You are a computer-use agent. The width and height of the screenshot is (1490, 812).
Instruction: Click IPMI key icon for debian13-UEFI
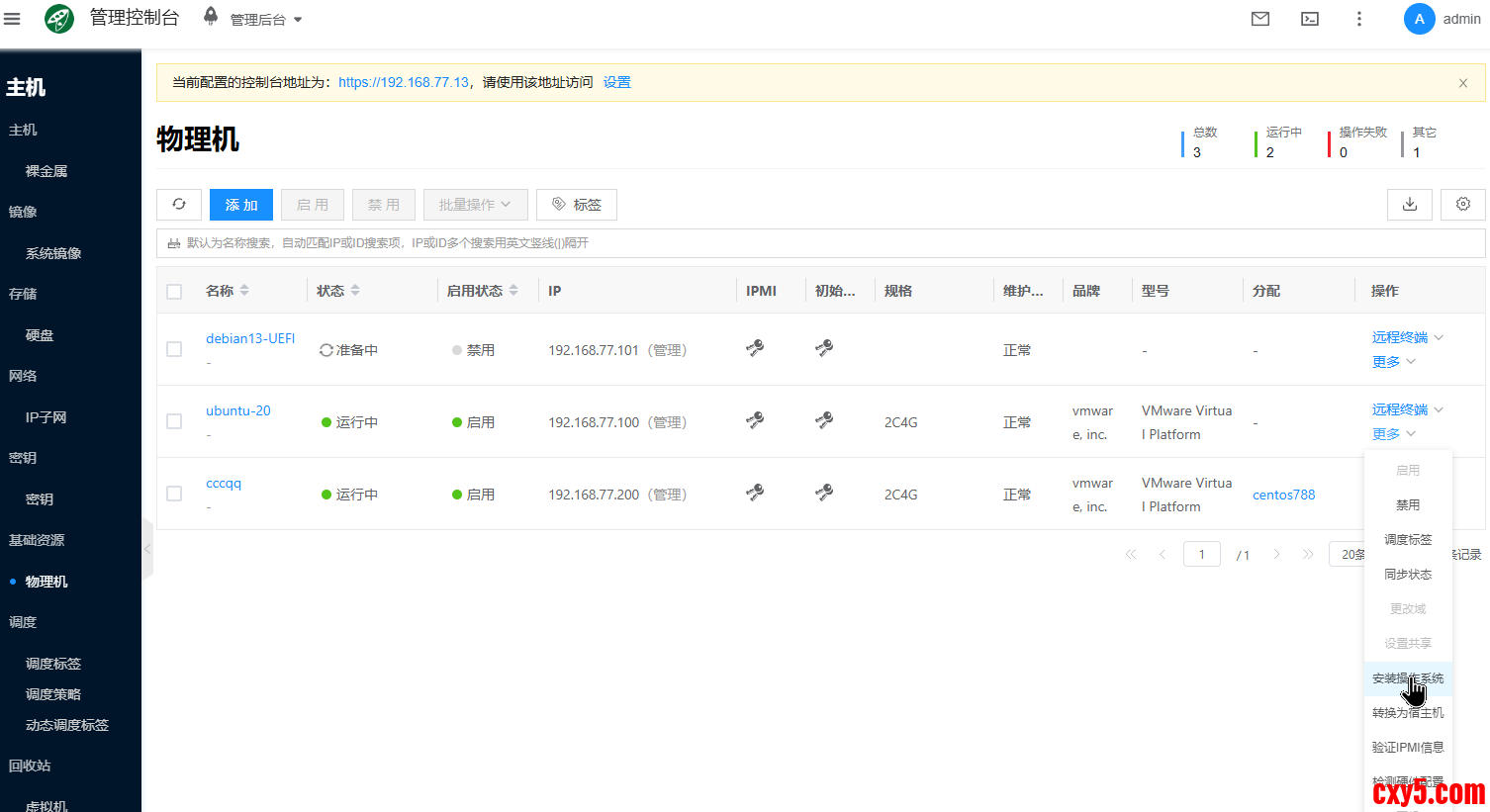(755, 348)
